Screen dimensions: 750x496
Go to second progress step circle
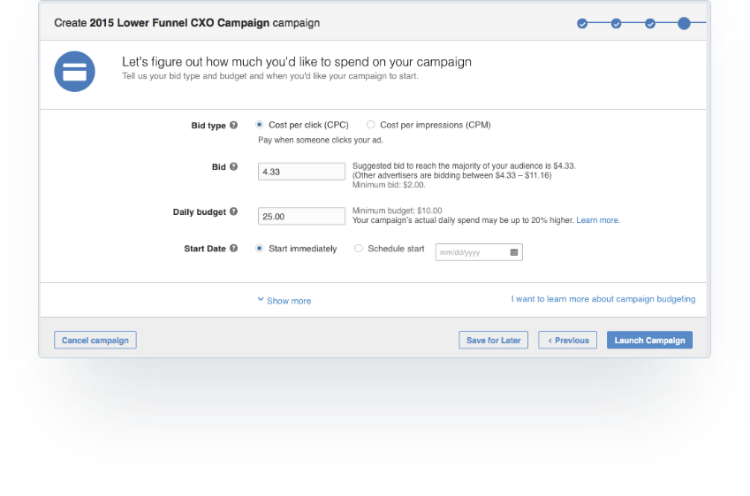pos(616,23)
